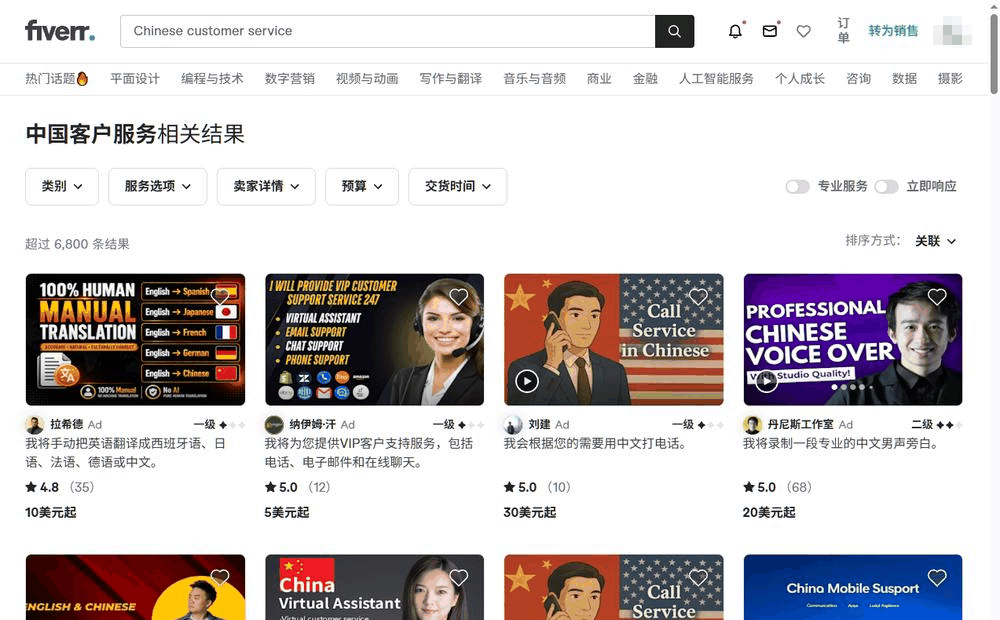Open the 个人成长 category menu
Screen dimensions: 1000x620
coord(800,78)
